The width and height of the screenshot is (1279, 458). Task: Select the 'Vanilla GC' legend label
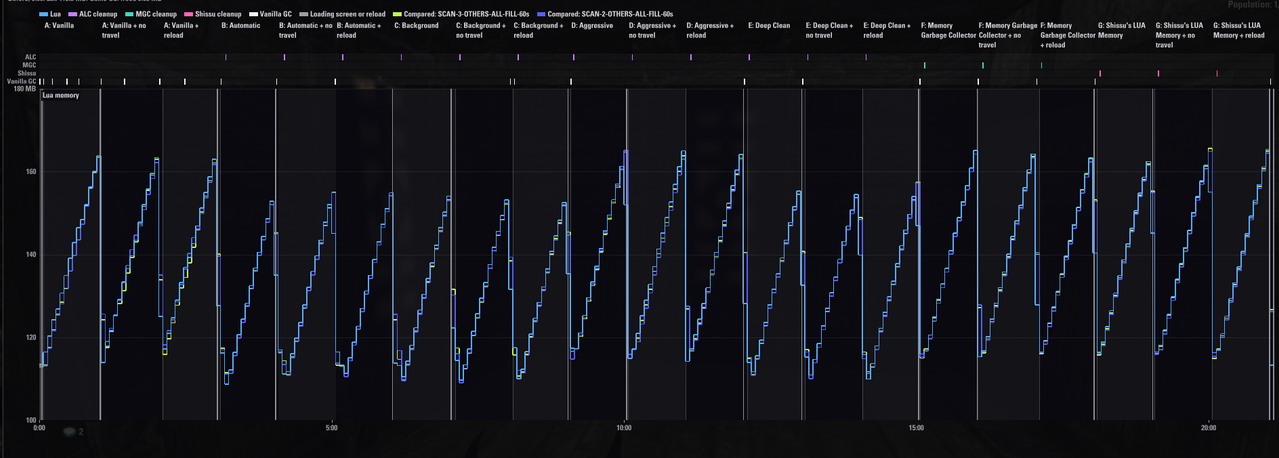click(x=276, y=14)
